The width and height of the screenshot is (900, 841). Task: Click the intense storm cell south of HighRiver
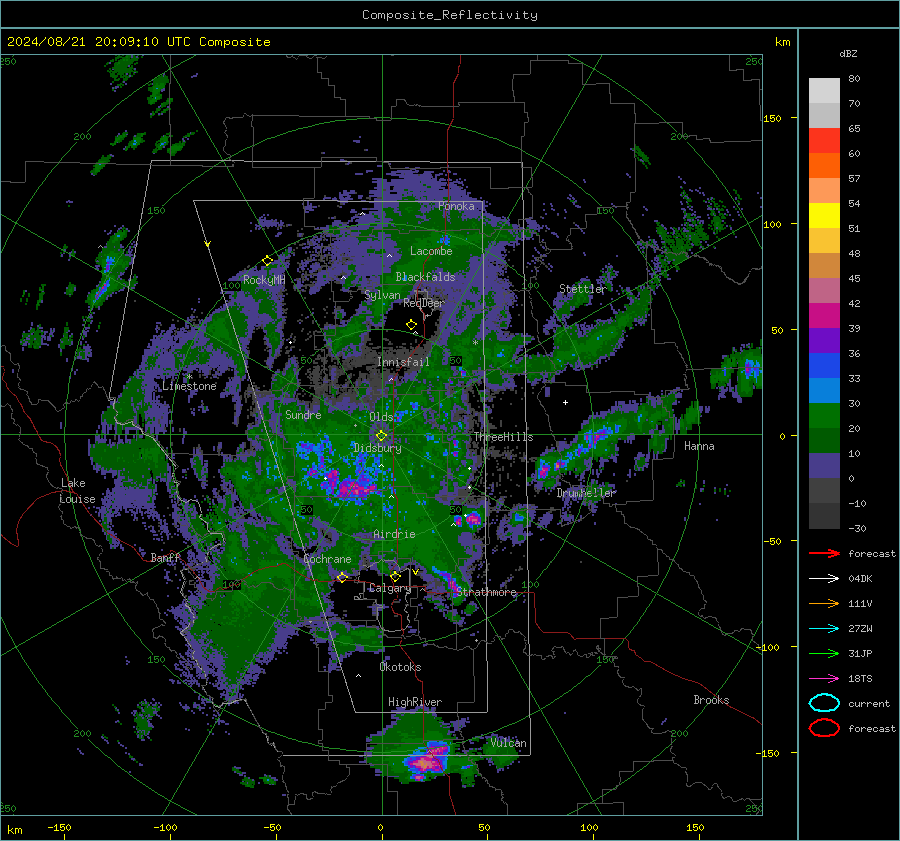[x=426, y=762]
